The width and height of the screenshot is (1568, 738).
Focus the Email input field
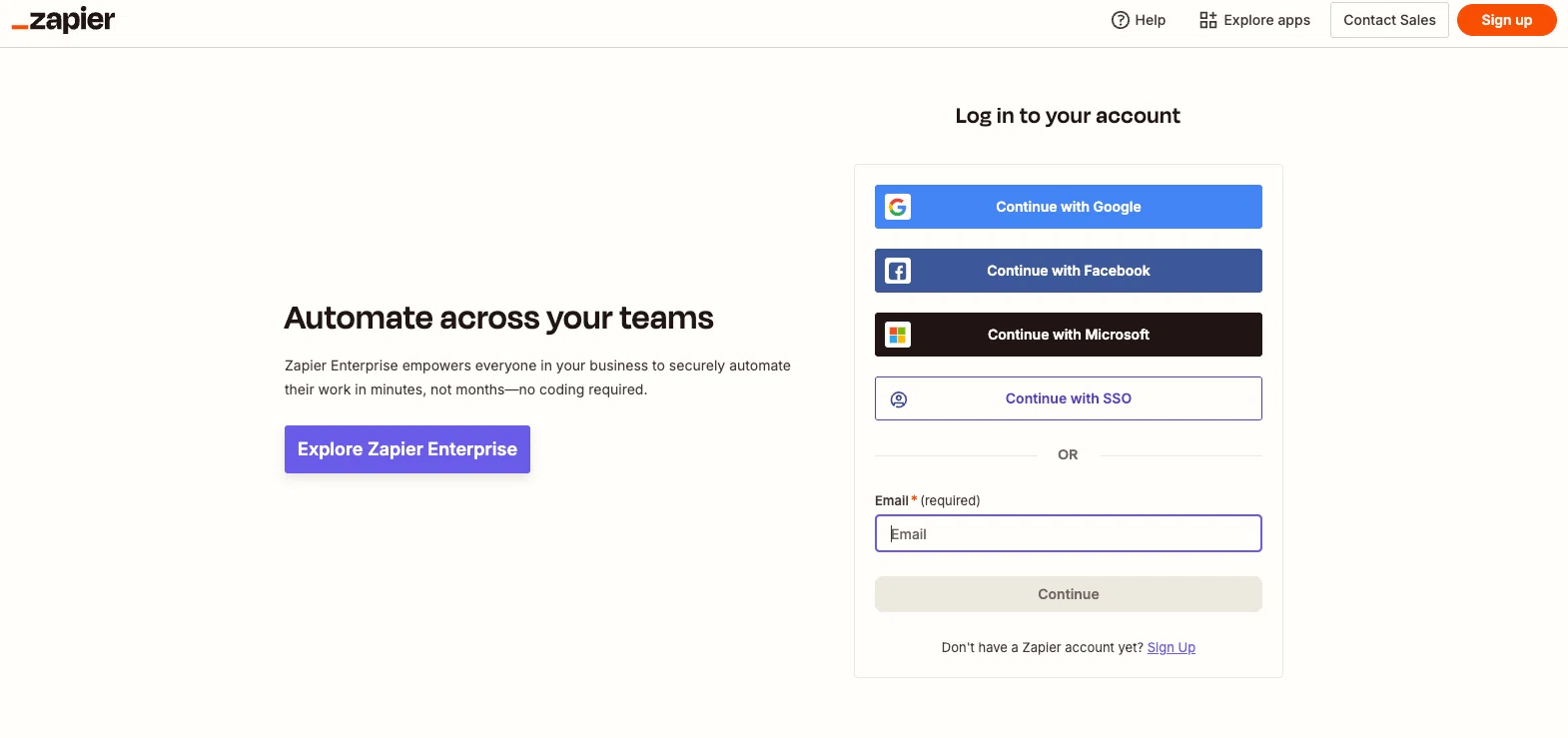pyautogui.click(x=1069, y=533)
